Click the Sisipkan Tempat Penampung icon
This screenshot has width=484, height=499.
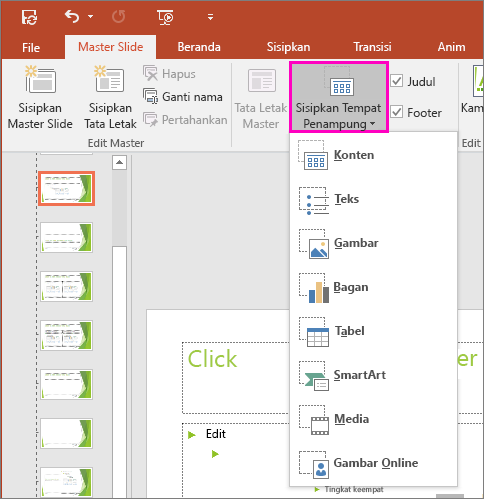click(x=339, y=82)
